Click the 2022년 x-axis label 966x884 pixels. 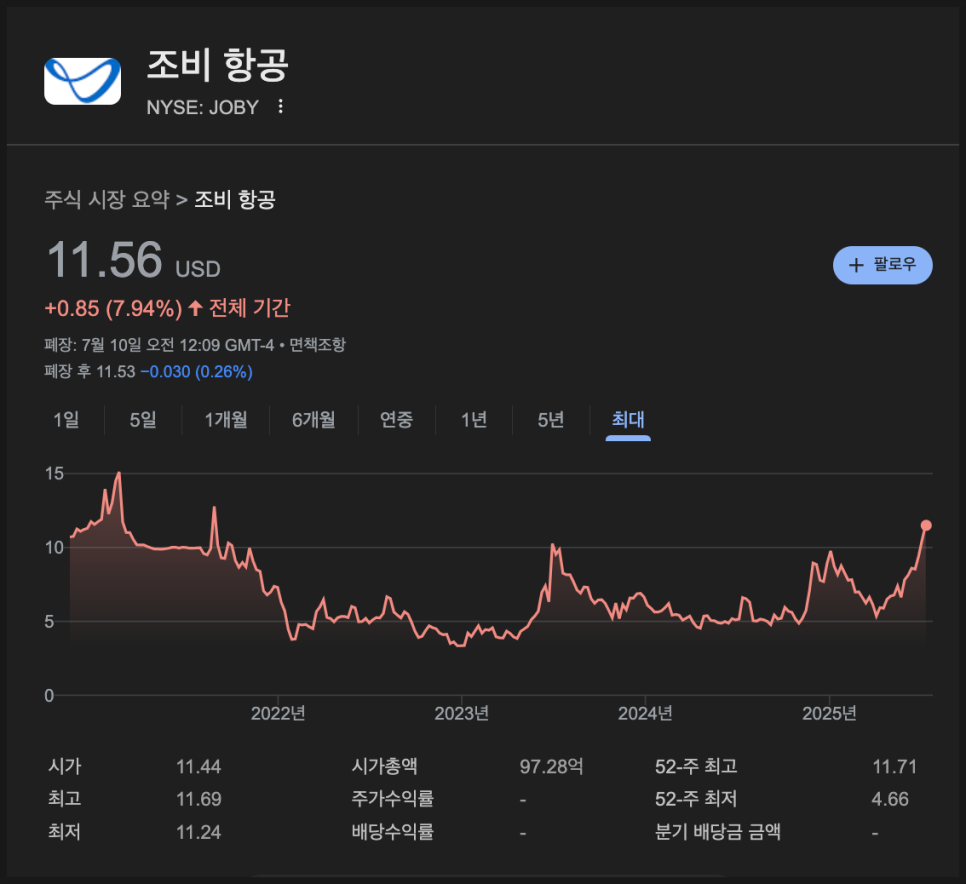coord(278,713)
